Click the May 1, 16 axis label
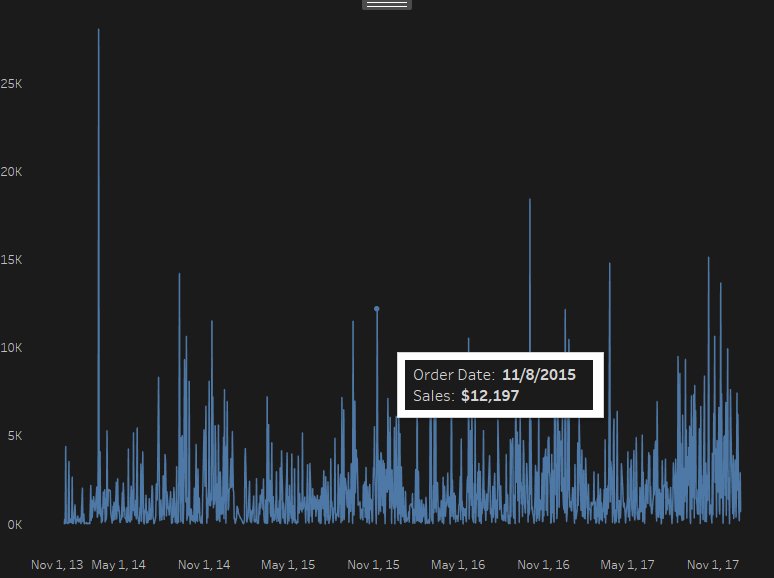 [x=458, y=565]
